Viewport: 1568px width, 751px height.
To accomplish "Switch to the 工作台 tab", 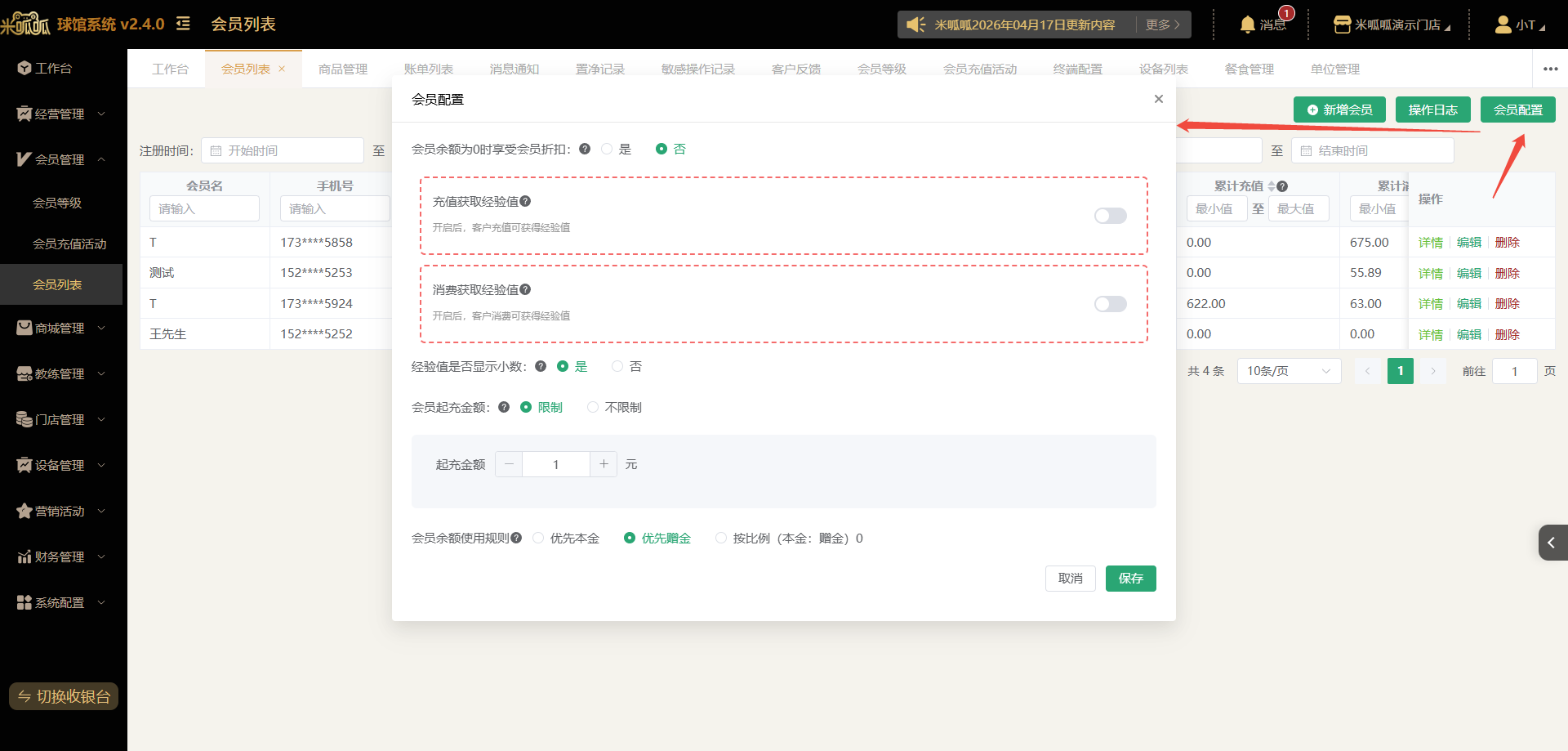I will point(170,69).
